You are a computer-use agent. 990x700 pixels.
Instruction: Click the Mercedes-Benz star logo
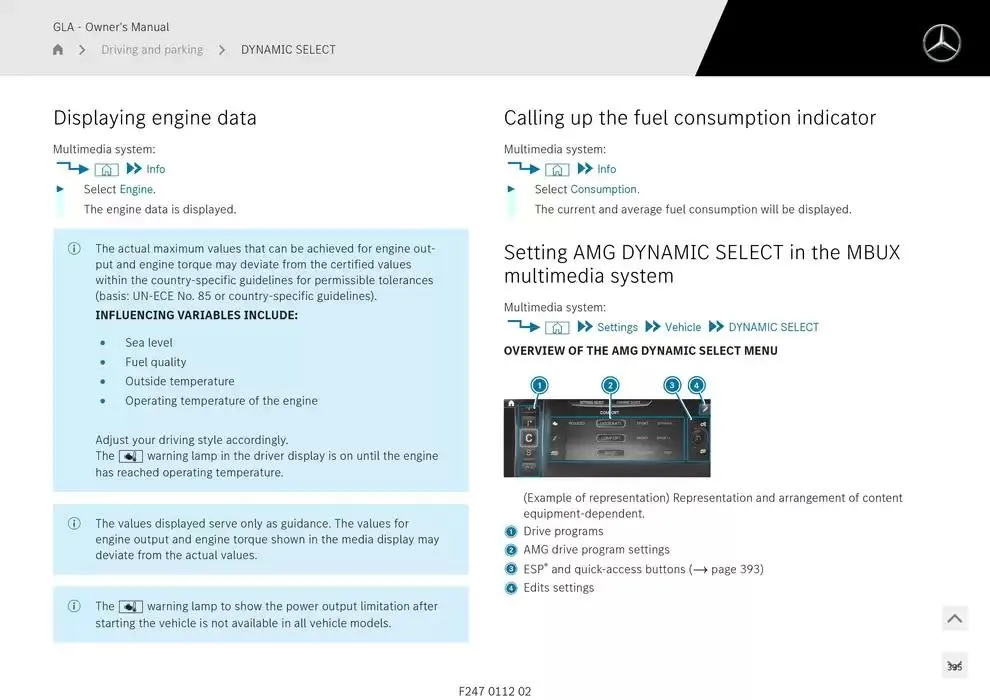[941, 43]
